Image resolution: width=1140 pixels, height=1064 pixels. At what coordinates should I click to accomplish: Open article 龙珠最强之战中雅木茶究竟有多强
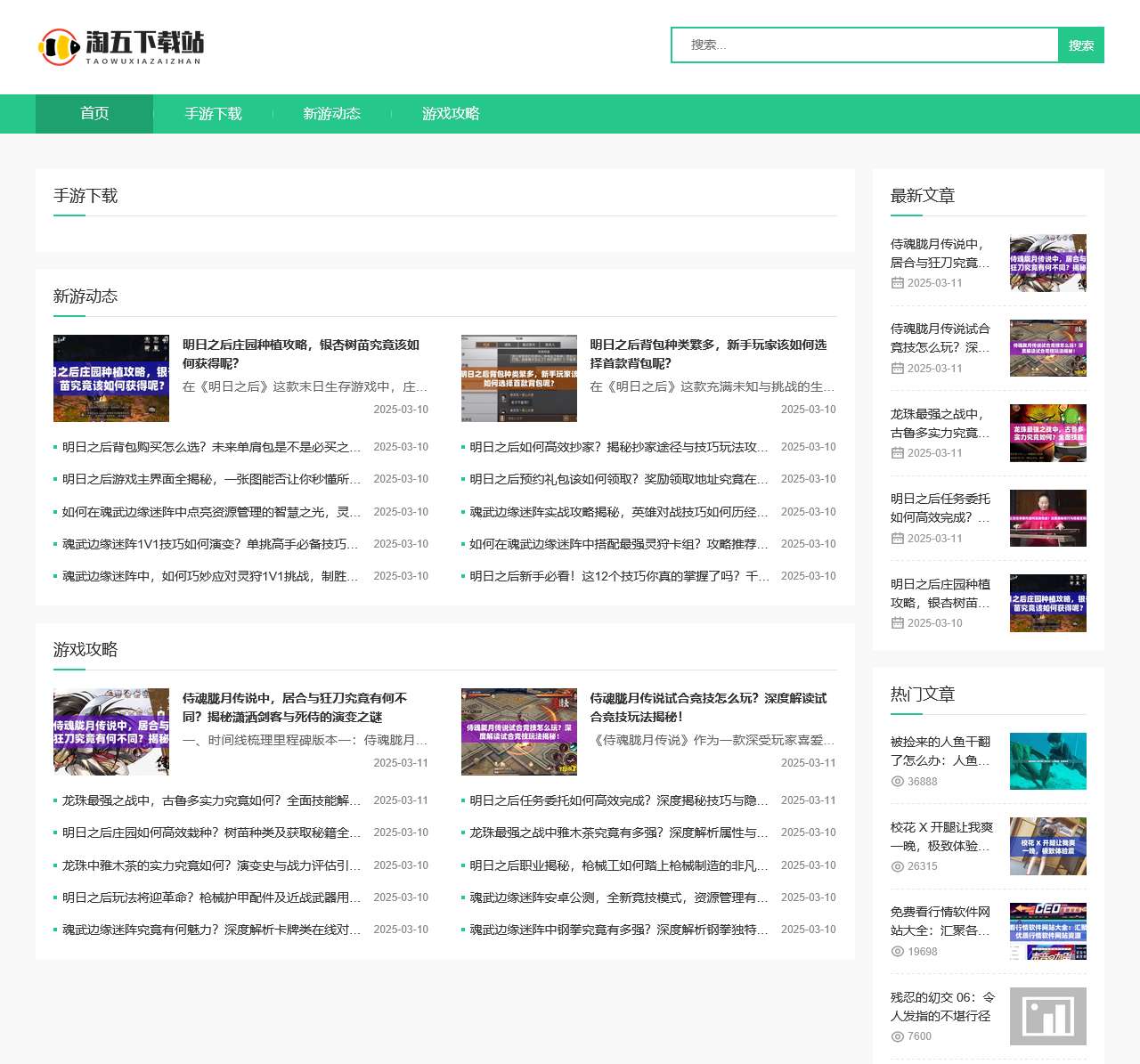619,833
